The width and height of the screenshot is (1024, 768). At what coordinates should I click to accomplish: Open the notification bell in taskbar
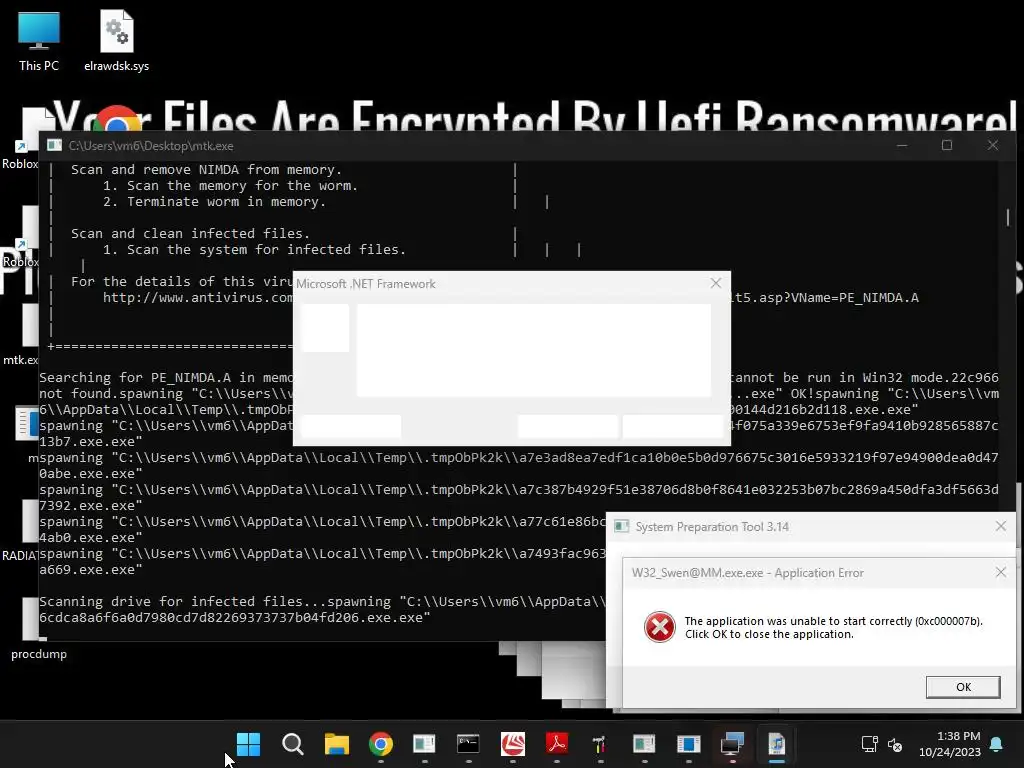point(997,744)
